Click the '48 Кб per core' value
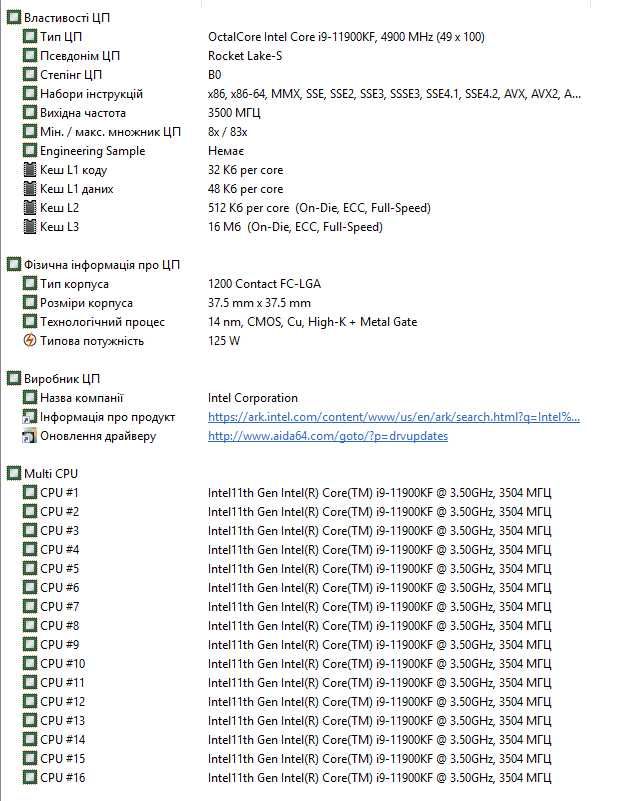 pyautogui.click(x=245, y=189)
